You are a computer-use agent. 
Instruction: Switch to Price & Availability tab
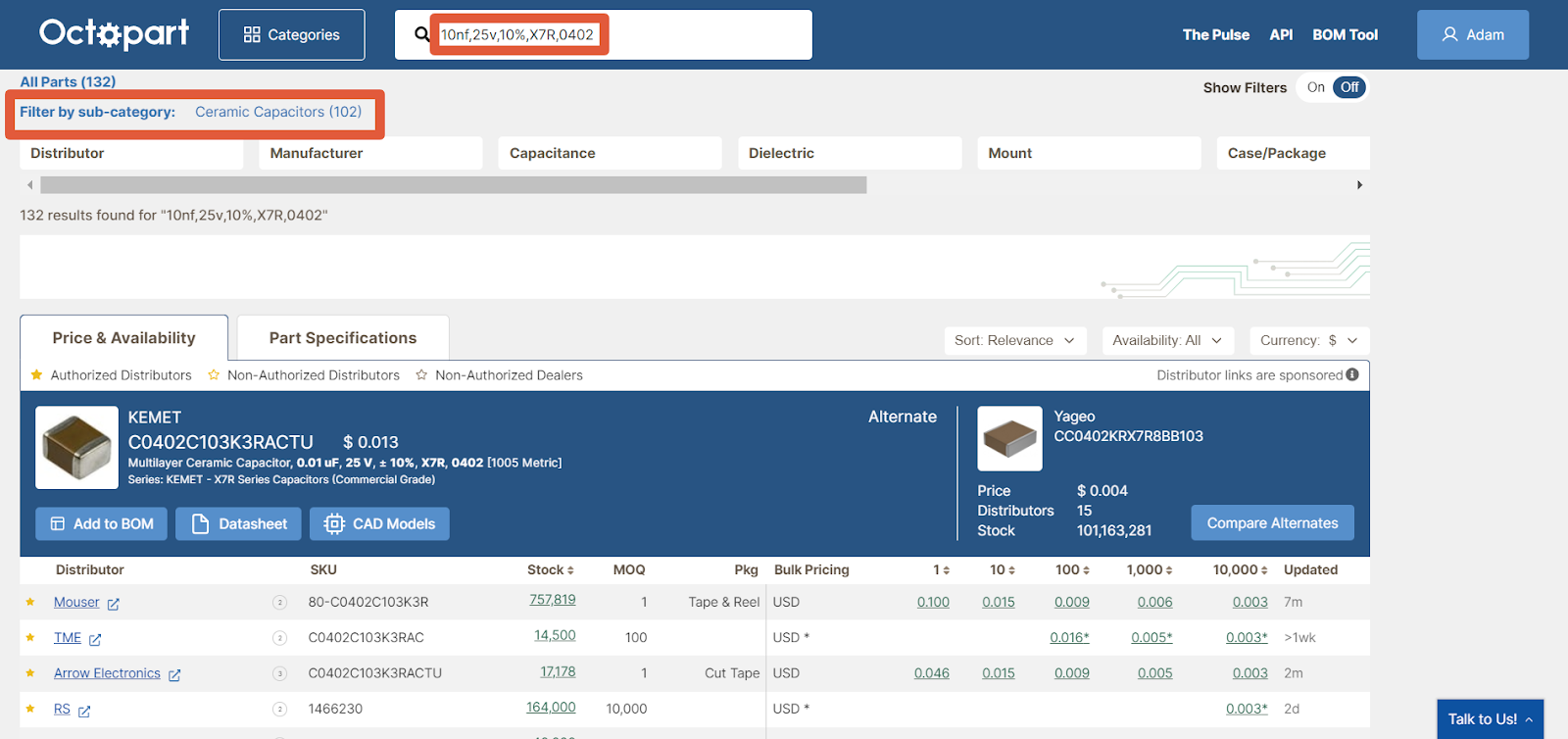123,338
